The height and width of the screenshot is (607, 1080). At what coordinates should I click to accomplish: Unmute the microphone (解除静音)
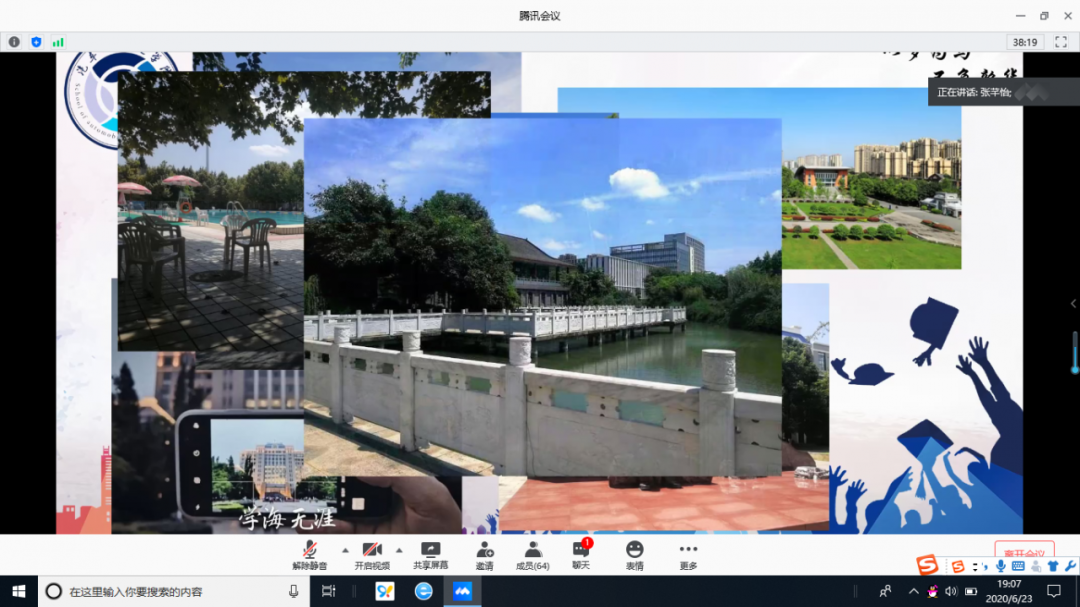[x=310, y=554]
